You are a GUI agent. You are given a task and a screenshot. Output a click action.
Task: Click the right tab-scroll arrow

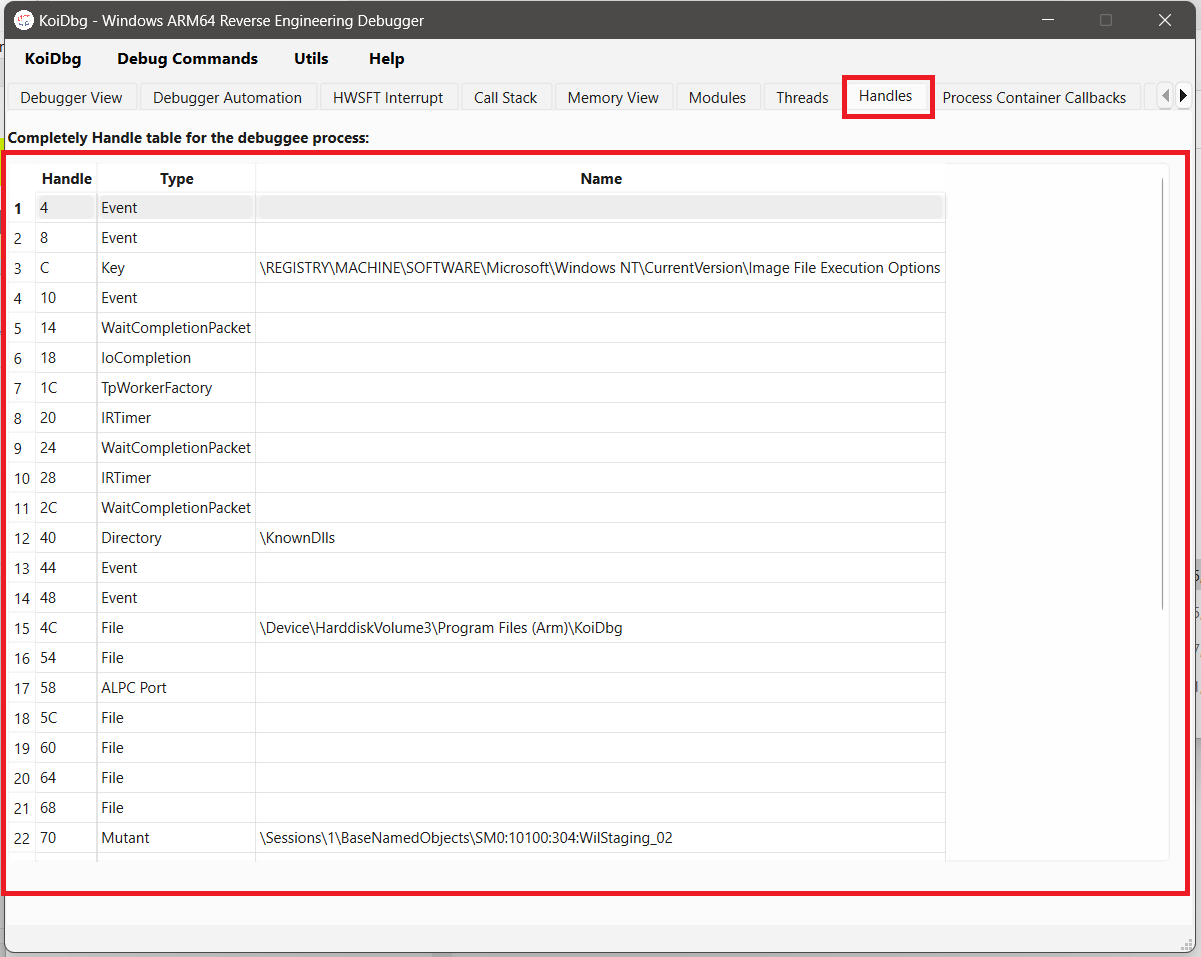[x=1183, y=97]
